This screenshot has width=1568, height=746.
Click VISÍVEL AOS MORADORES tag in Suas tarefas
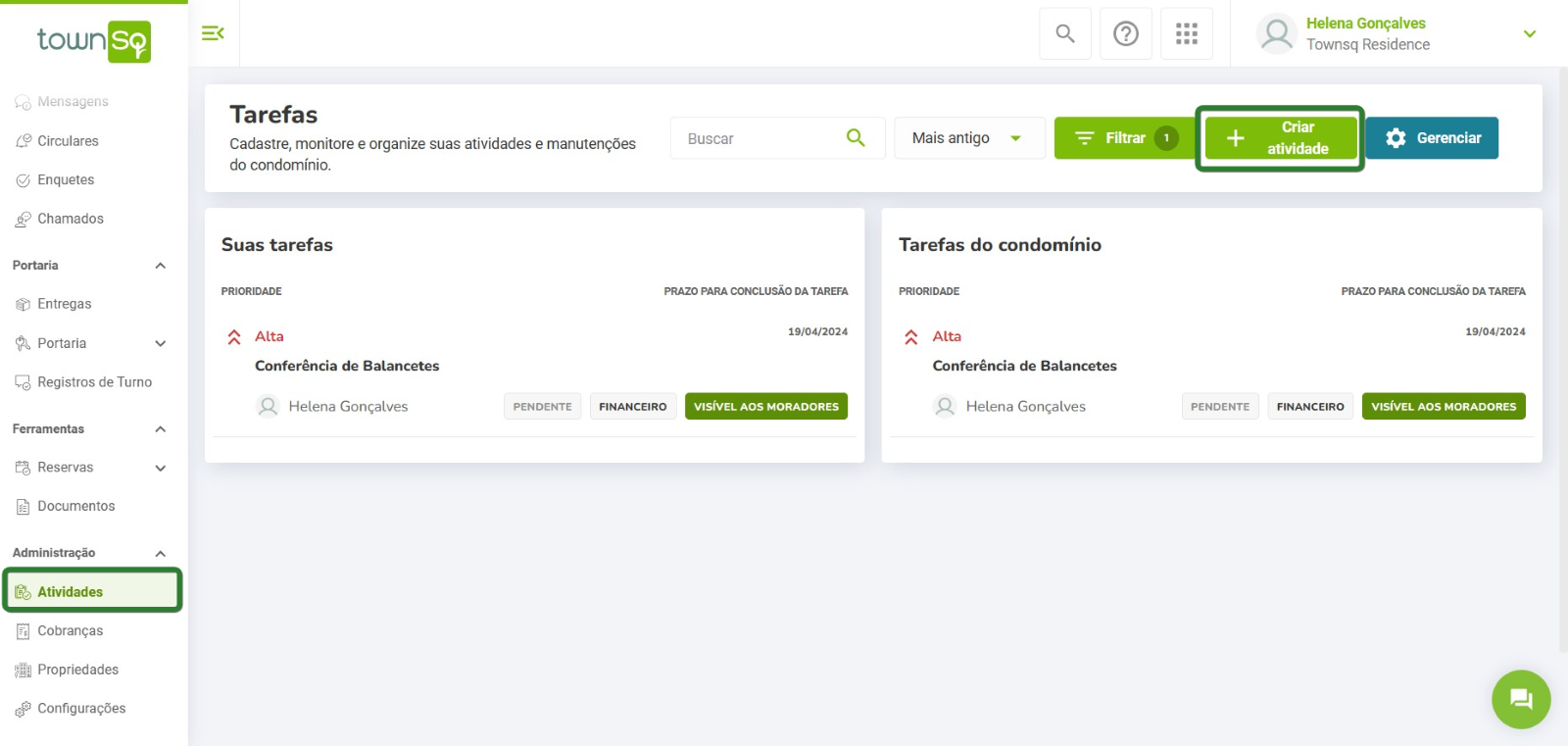766,407
